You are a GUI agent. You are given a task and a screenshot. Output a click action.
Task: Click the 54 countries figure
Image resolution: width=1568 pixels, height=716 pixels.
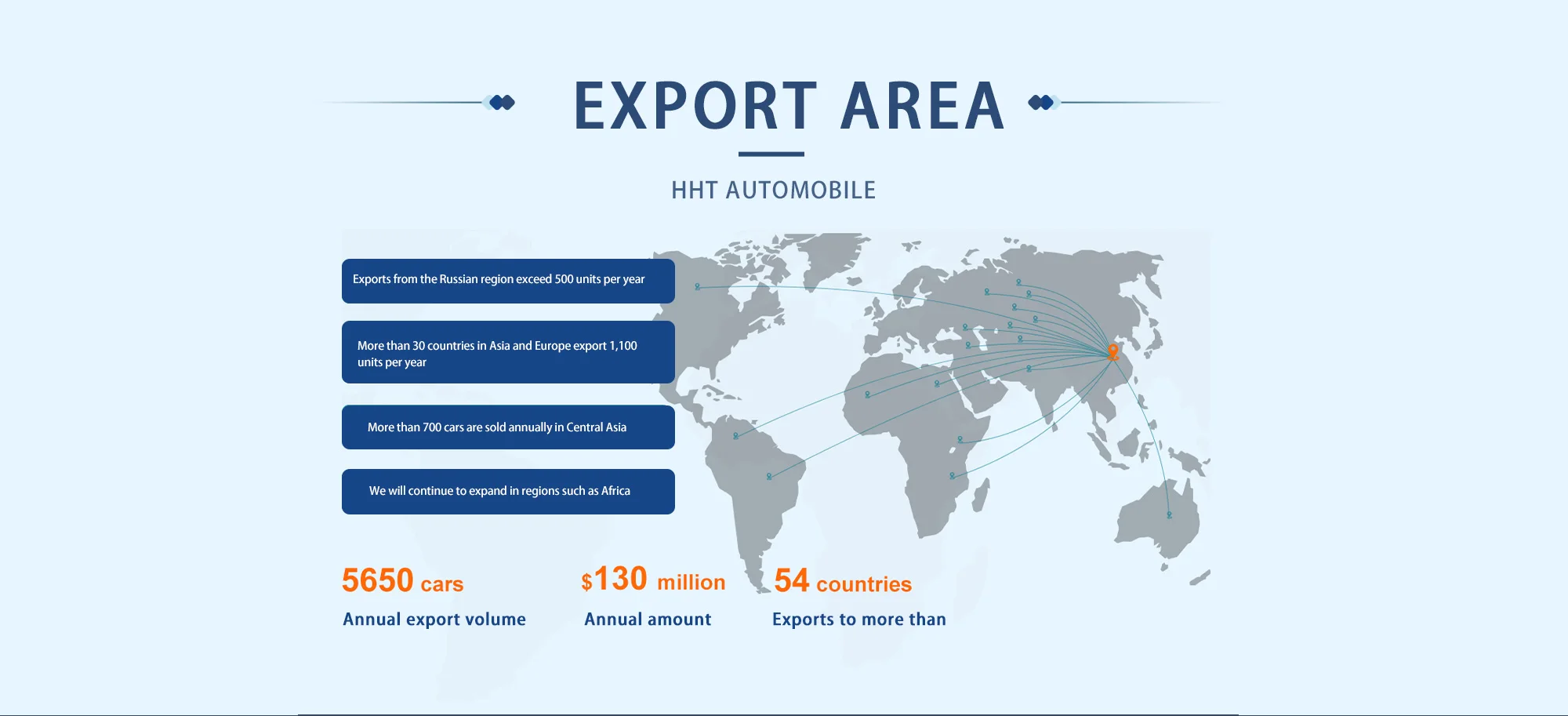[843, 581]
